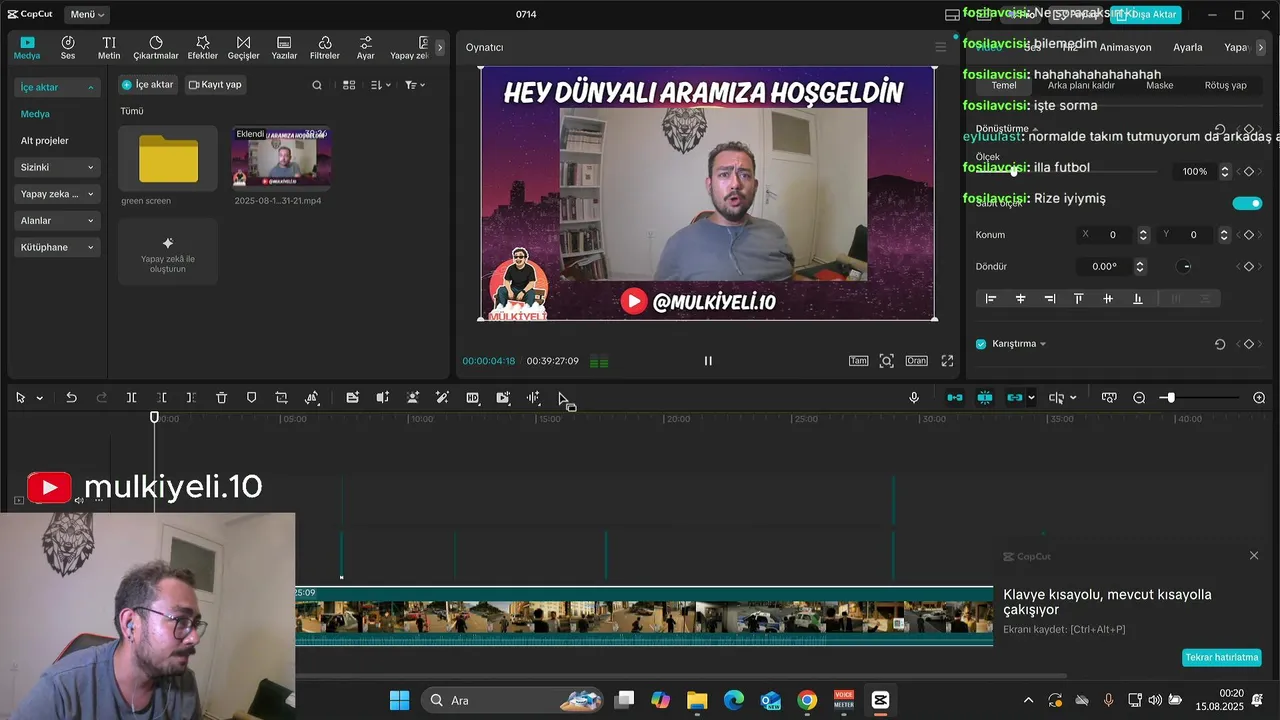Add keyframe diamond for Ölçek
The width and height of the screenshot is (1280, 720).
point(1249,172)
